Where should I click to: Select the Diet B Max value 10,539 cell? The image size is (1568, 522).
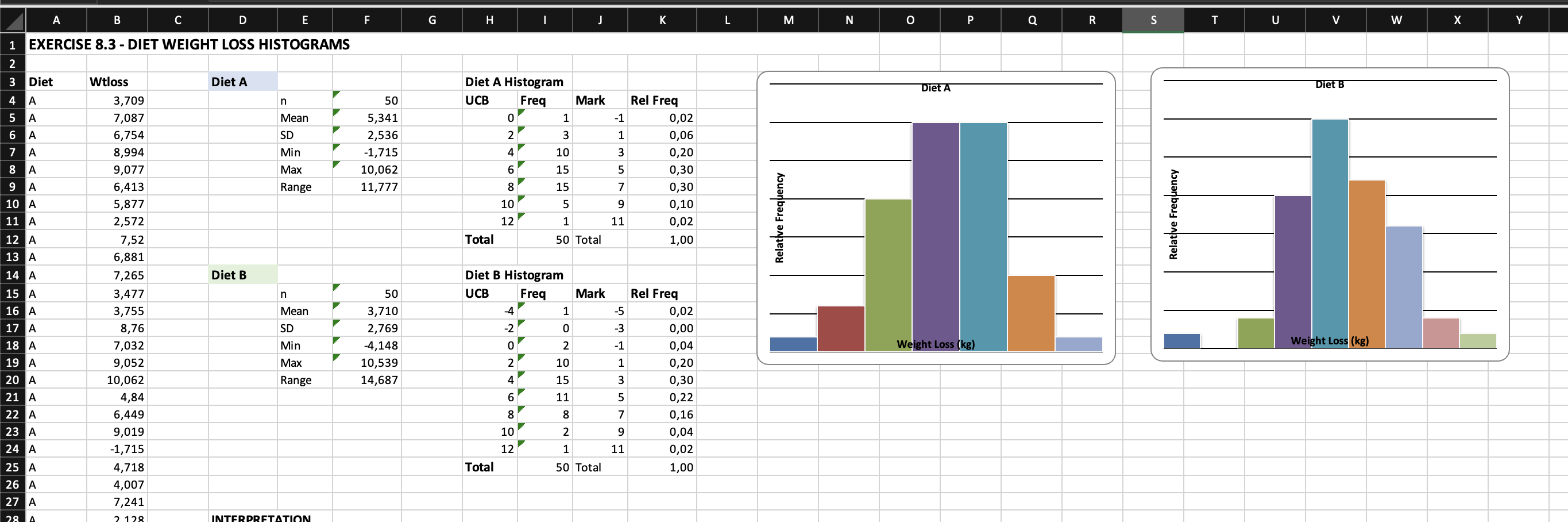point(366,362)
